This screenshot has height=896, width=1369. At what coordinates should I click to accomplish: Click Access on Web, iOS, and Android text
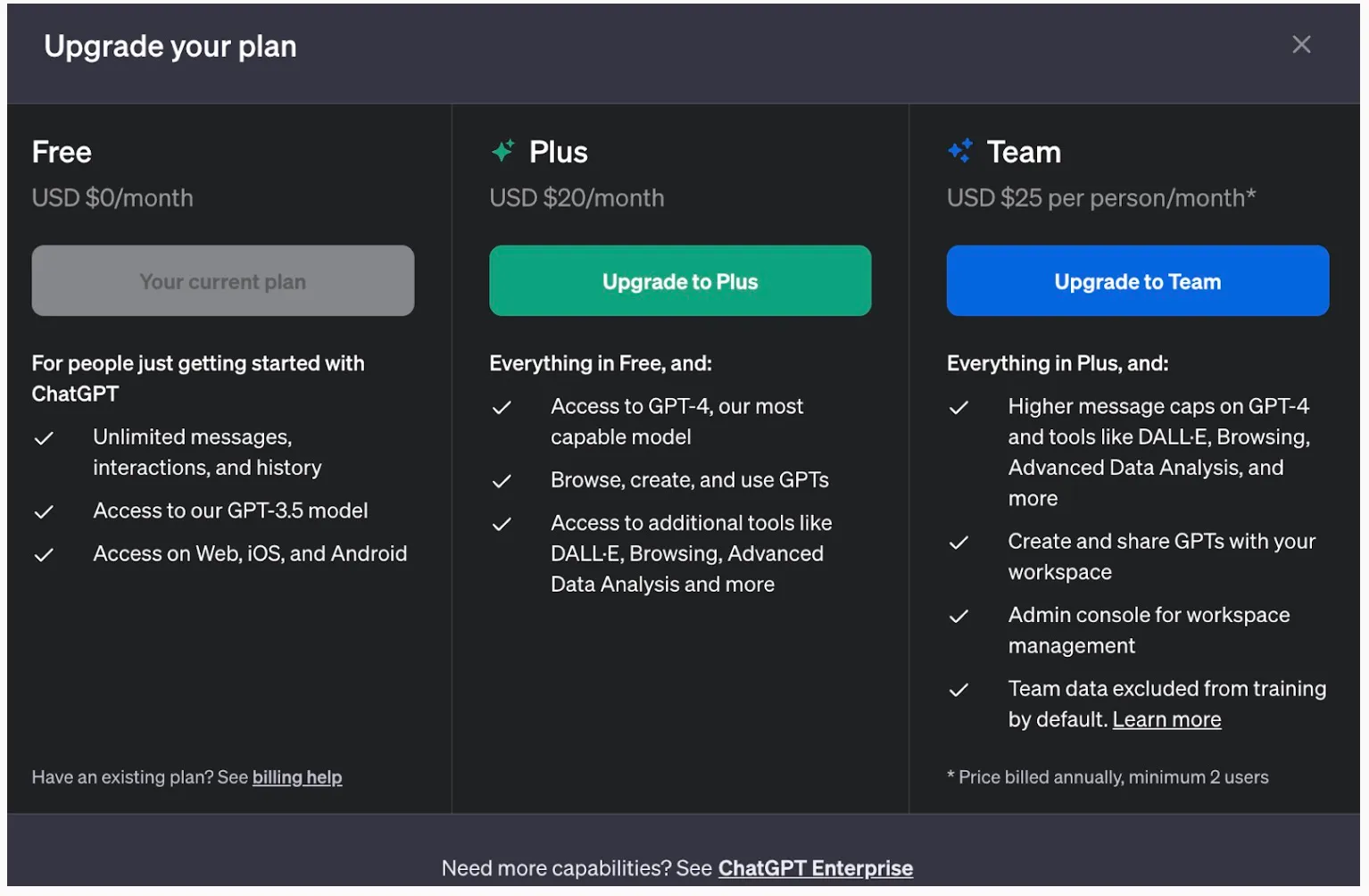coord(250,553)
